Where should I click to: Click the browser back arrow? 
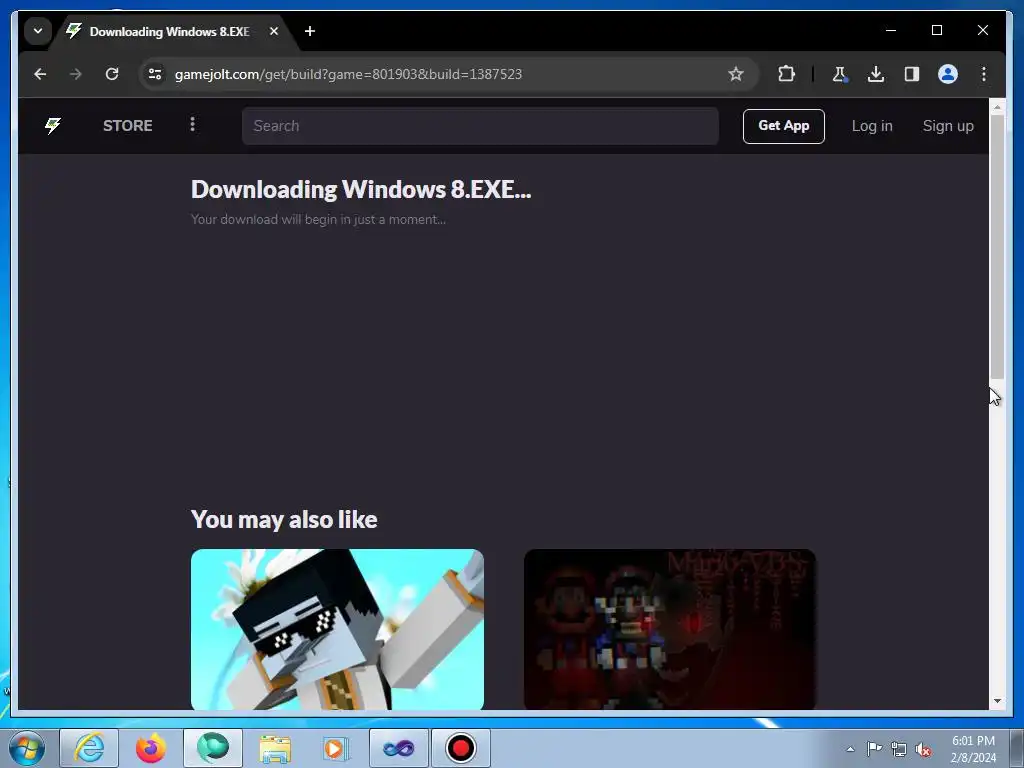[40, 74]
